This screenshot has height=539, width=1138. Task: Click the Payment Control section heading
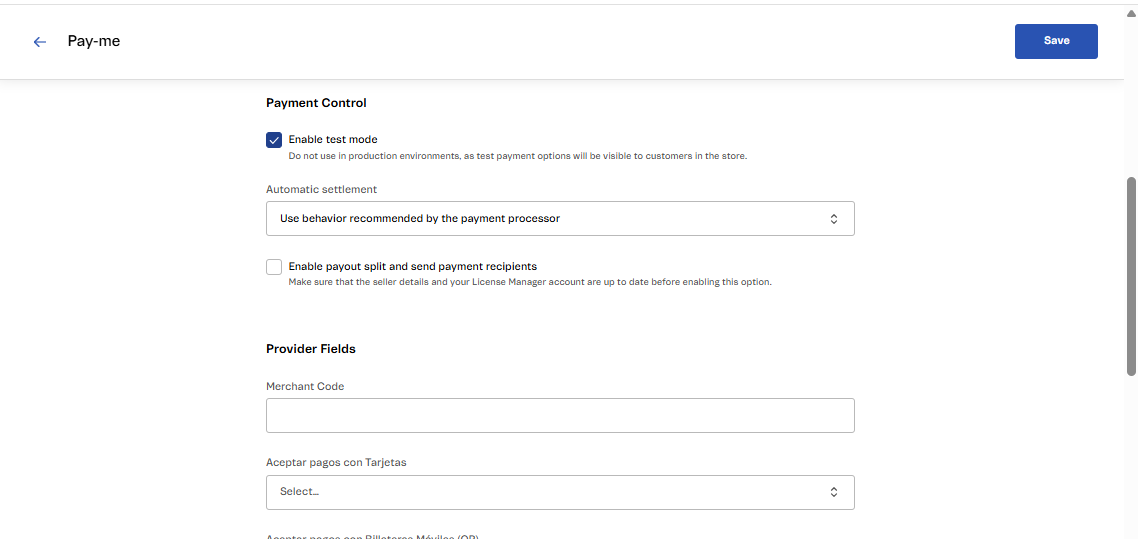316,103
